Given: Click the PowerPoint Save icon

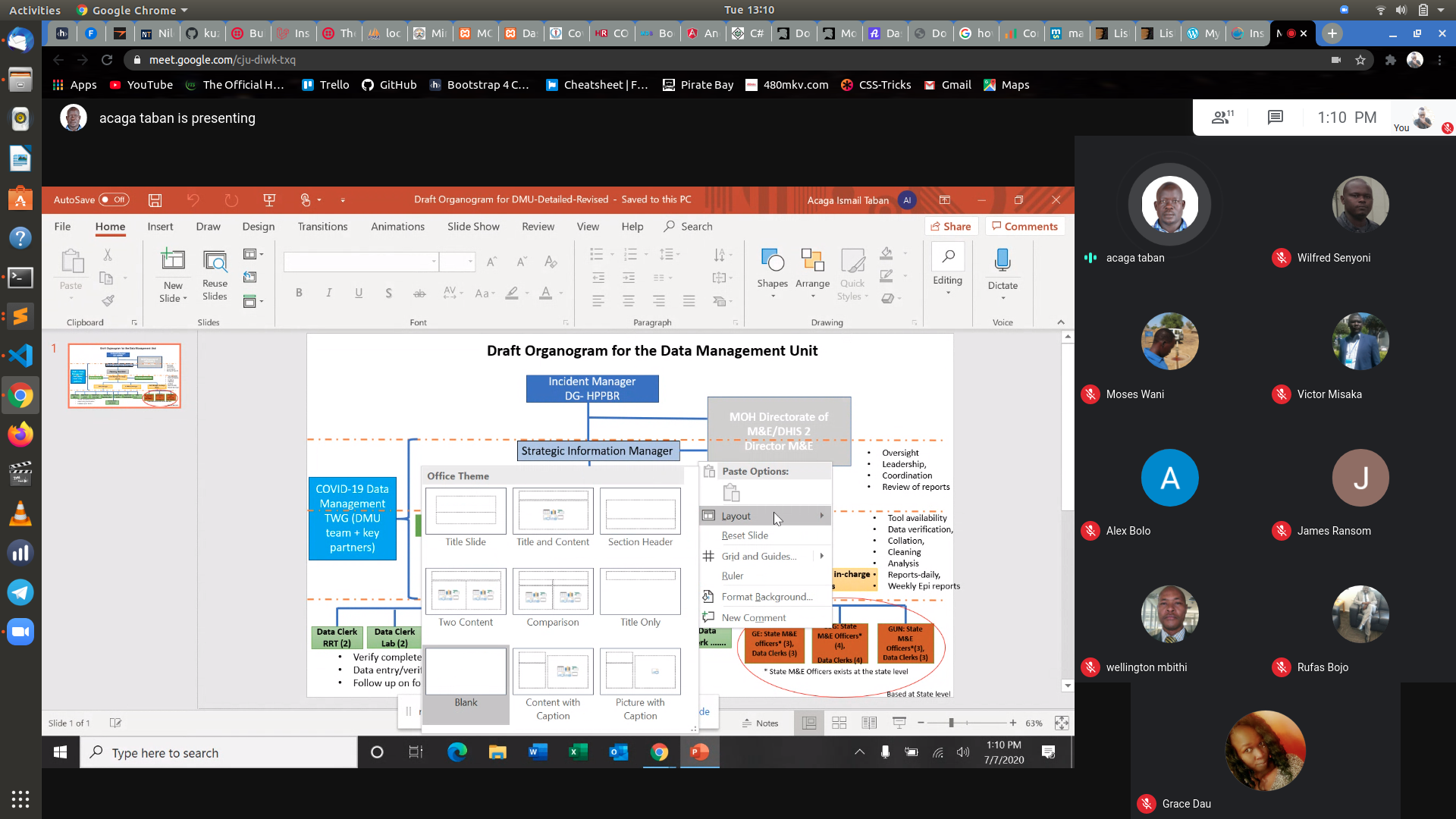Looking at the screenshot, I should click(x=155, y=200).
